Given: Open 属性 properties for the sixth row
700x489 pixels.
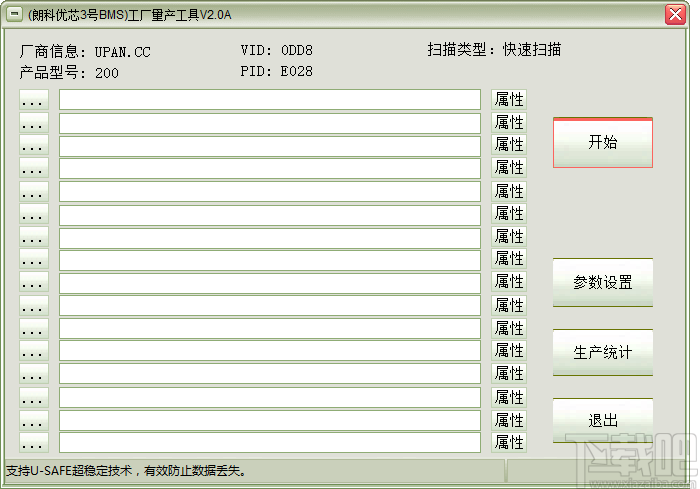Looking at the screenshot, I should click(x=509, y=213).
